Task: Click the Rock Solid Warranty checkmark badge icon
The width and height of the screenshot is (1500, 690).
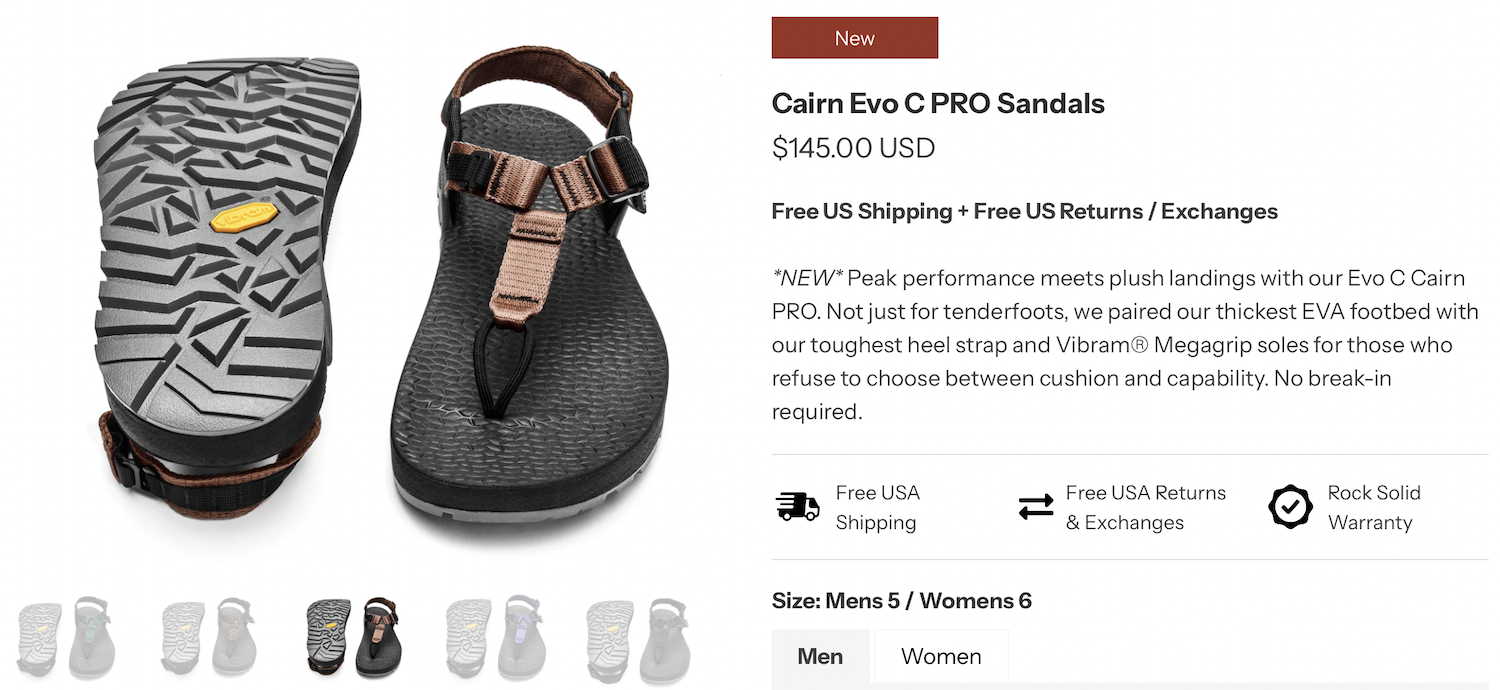Action: [1290, 507]
